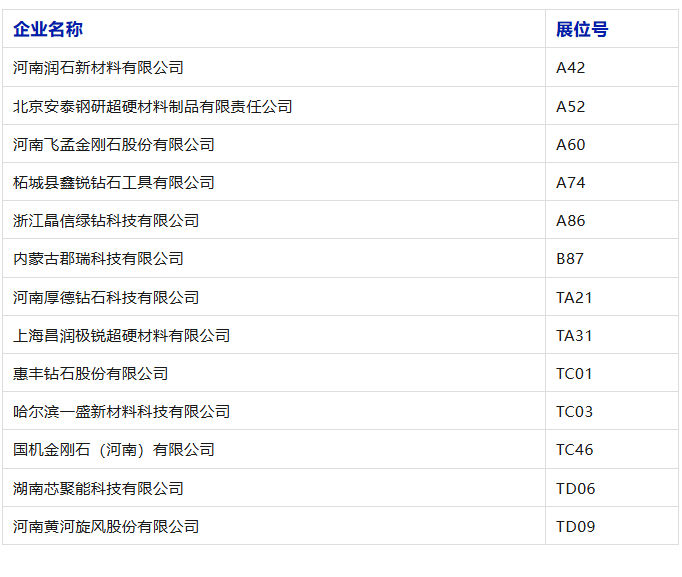Select 北京安泰钢研超硬材料制品有限责任公司 row text
The height and width of the screenshot is (577, 682).
pos(153,107)
